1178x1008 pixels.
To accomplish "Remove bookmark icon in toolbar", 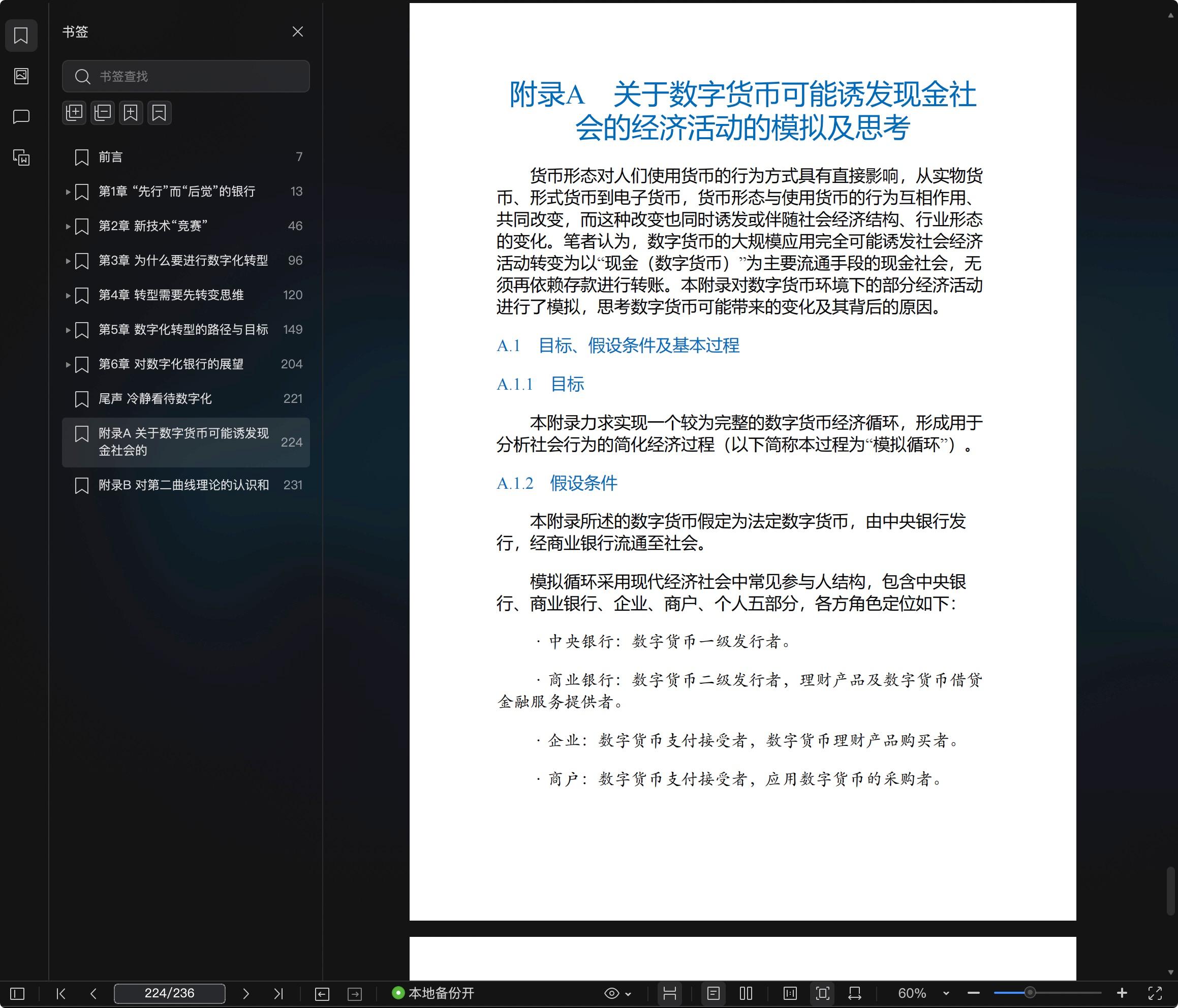I will click(159, 113).
